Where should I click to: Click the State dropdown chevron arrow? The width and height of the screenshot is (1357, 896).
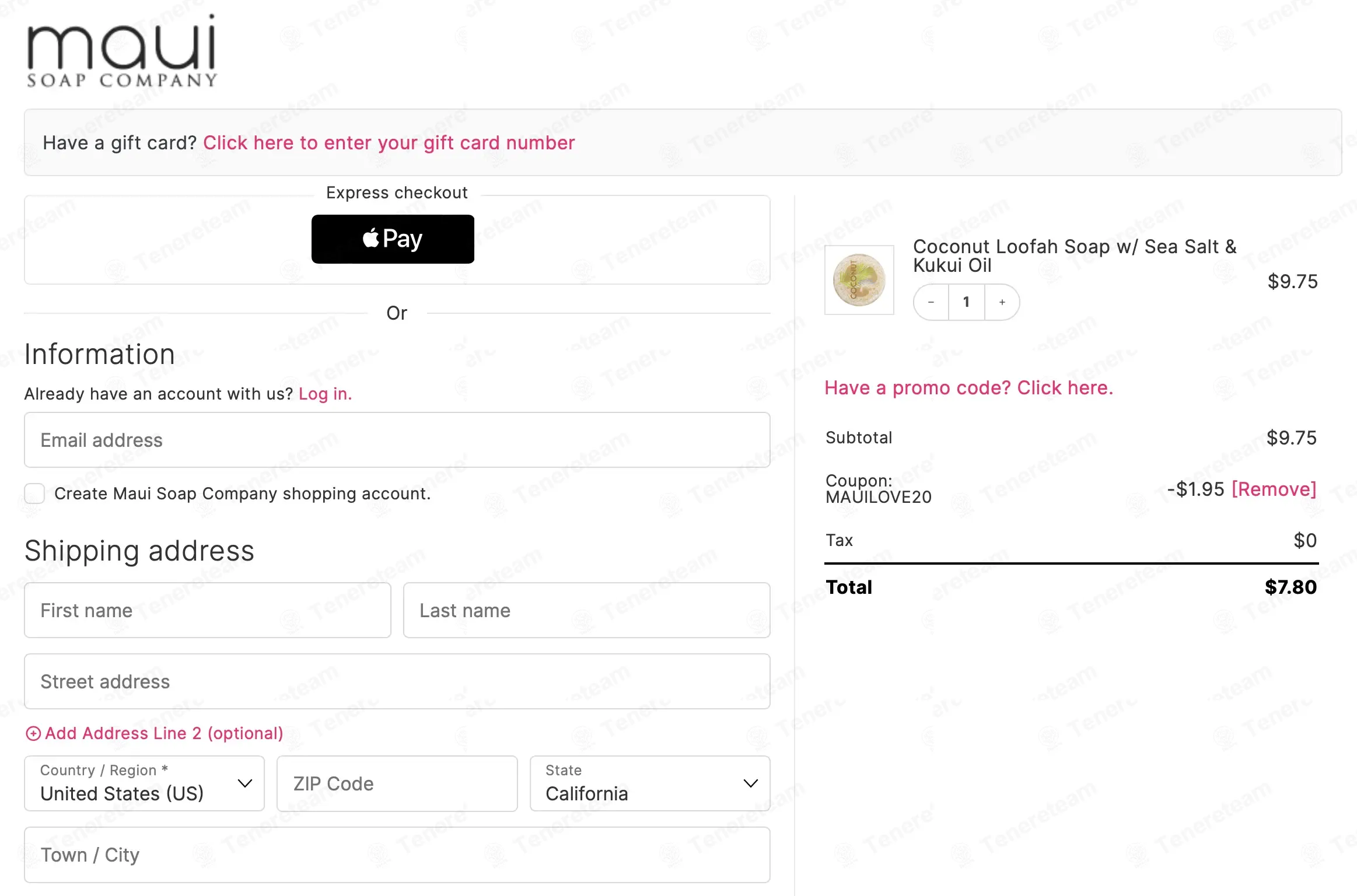[751, 783]
